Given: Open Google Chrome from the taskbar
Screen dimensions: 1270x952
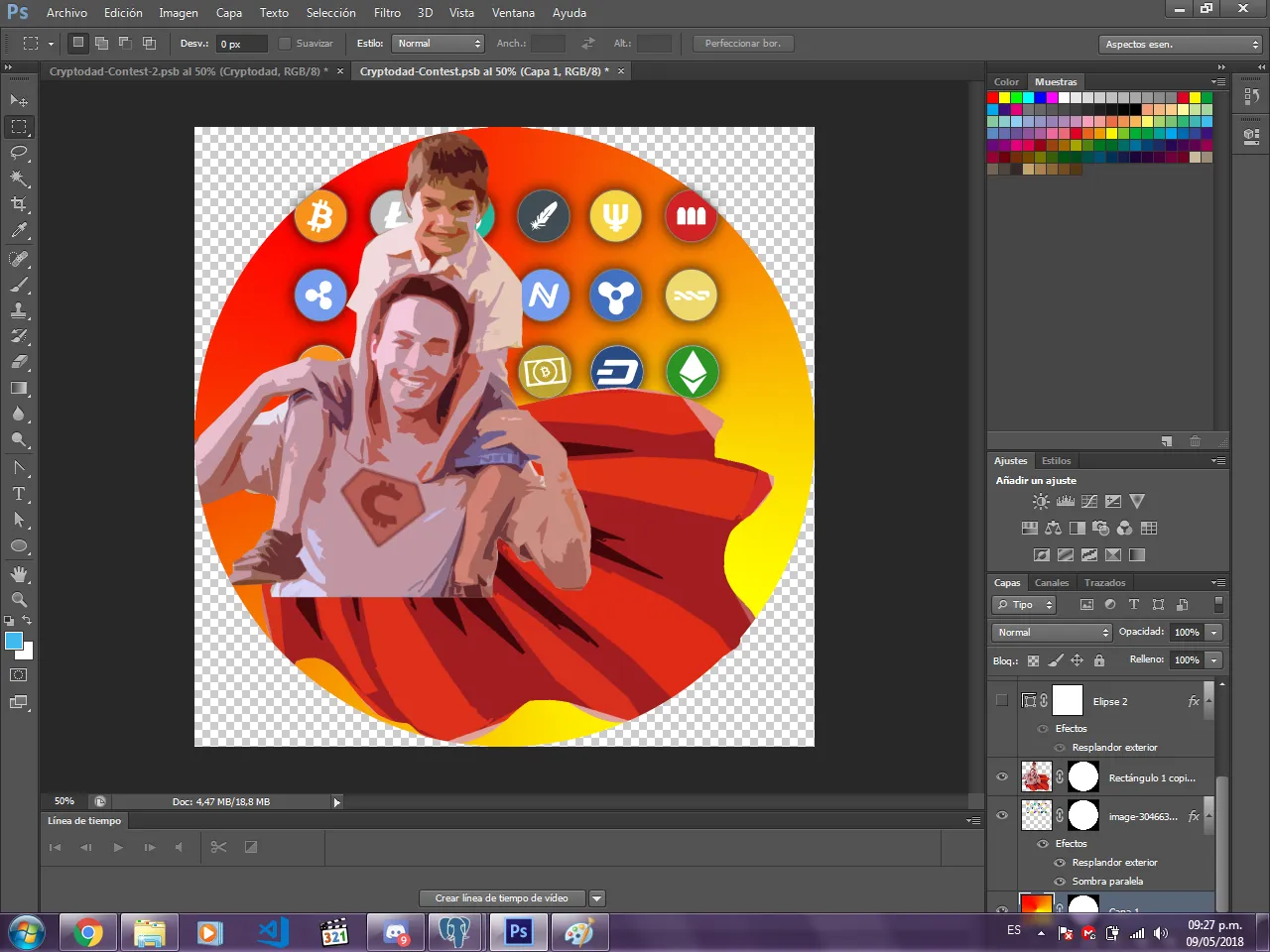Looking at the screenshot, I should 87,932.
